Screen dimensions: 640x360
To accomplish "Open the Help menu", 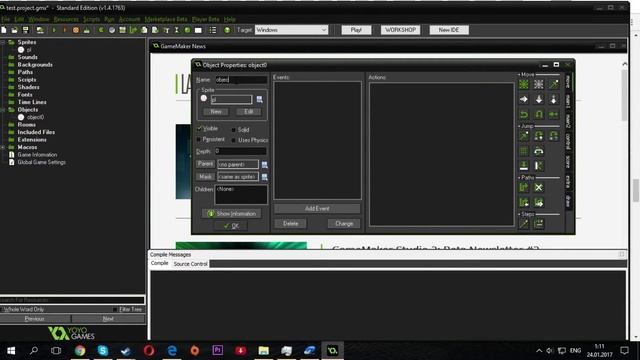I will click(230, 19).
